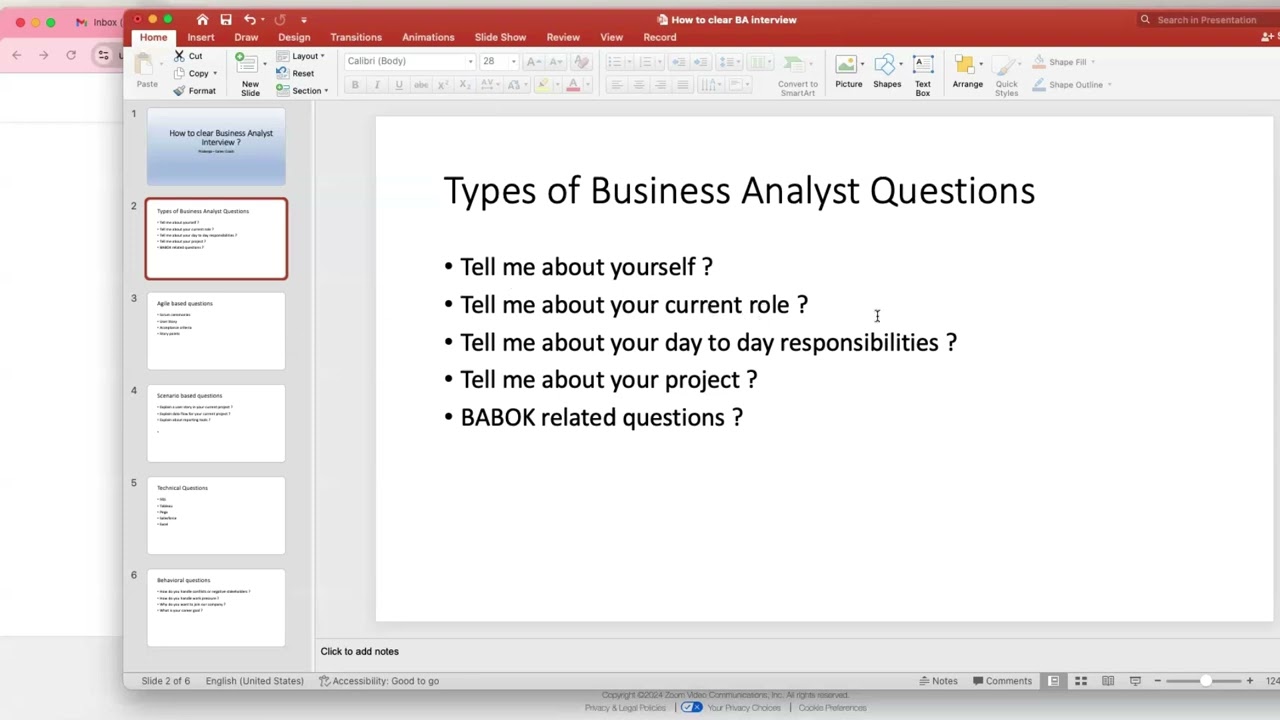
Task: Open the Draw ribbon tab
Action: point(246,37)
